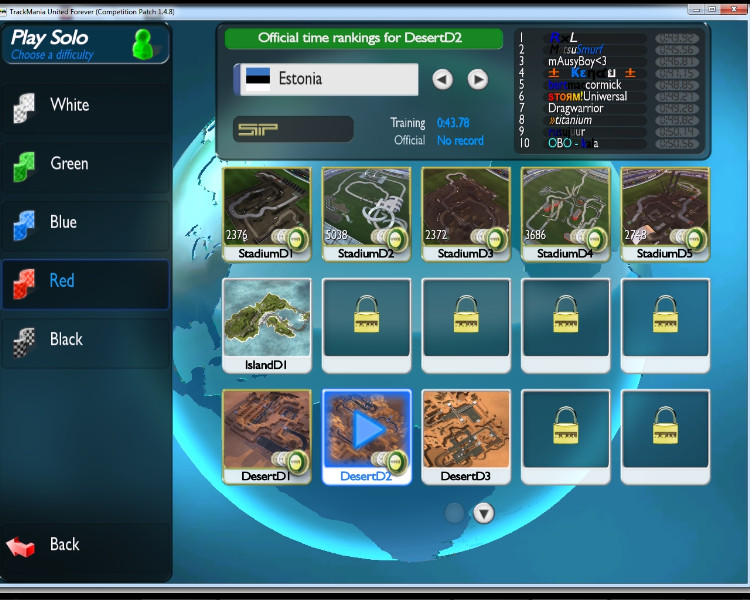Click the red Back arrow icon

pyautogui.click(x=22, y=546)
